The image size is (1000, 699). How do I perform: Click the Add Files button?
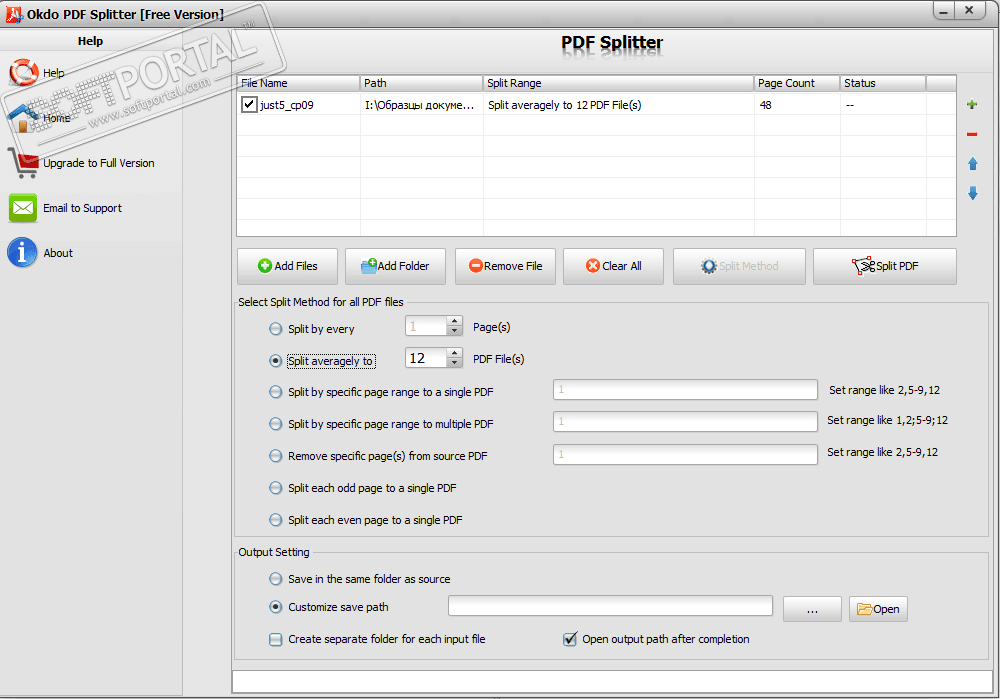[x=287, y=266]
